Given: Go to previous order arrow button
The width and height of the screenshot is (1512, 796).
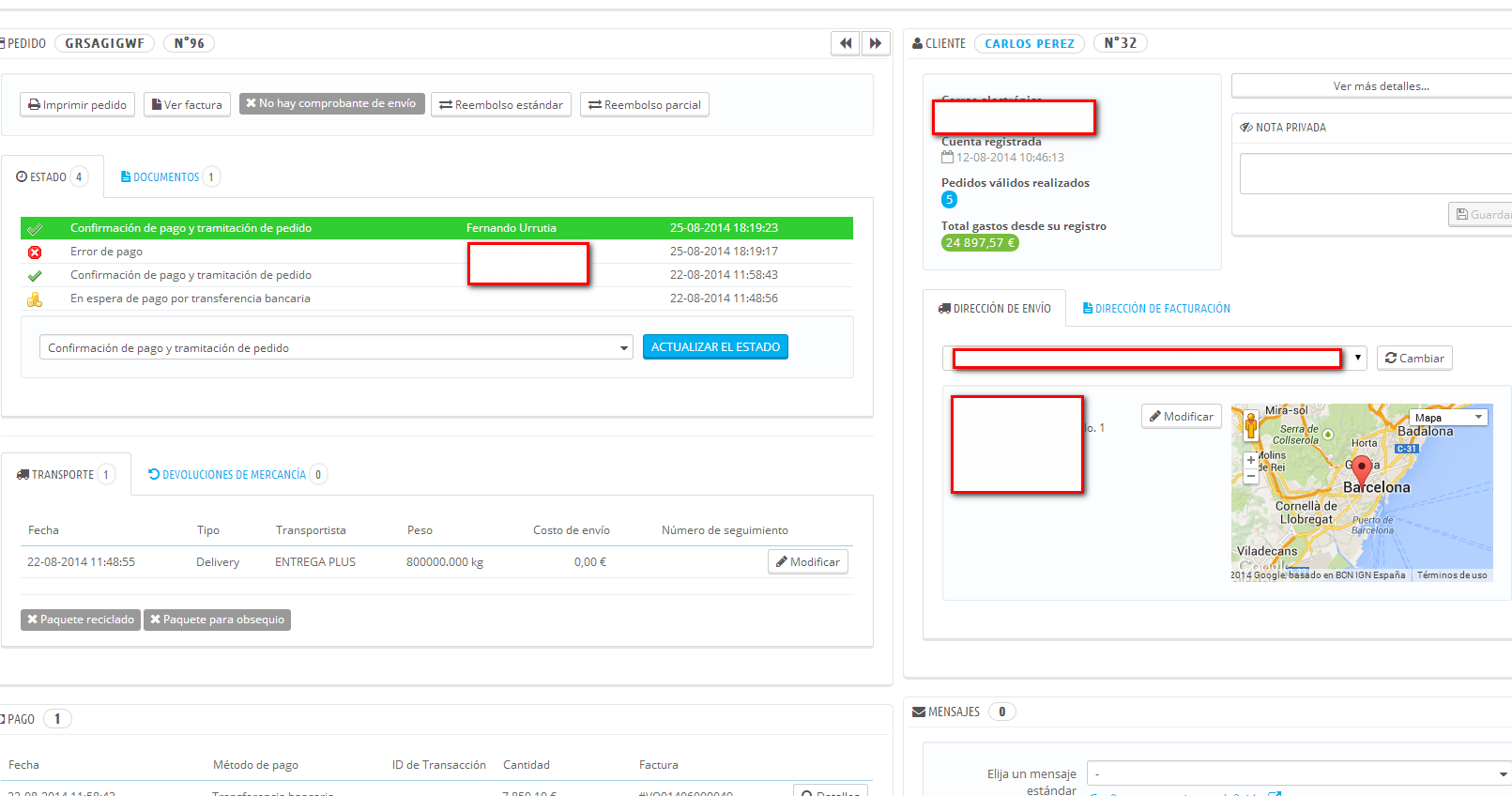Looking at the screenshot, I should [846, 43].
